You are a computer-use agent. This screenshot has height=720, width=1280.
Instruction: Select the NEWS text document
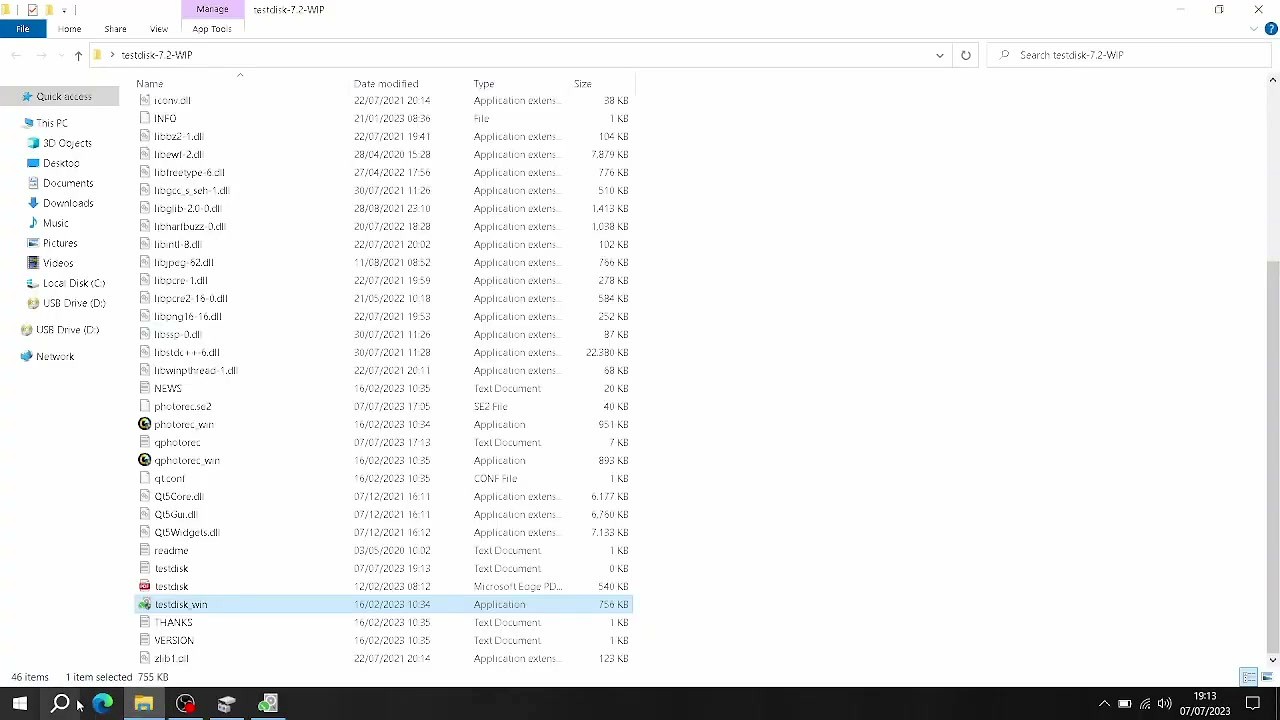coord(384,389)
